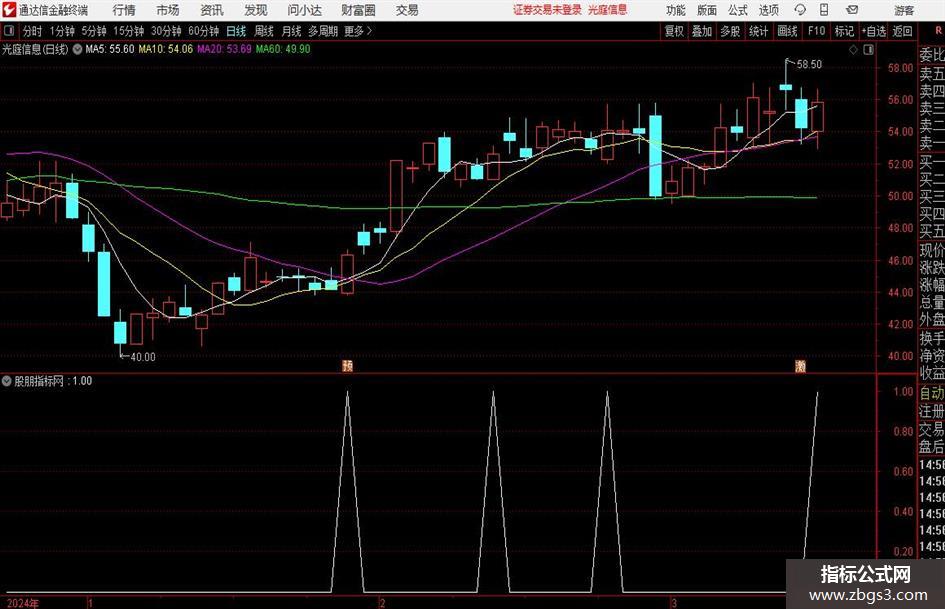Image resolution: width=945 pixels, height=609 pixels.
Task: Click the 统计 statistics button
Action: [759, 31]
